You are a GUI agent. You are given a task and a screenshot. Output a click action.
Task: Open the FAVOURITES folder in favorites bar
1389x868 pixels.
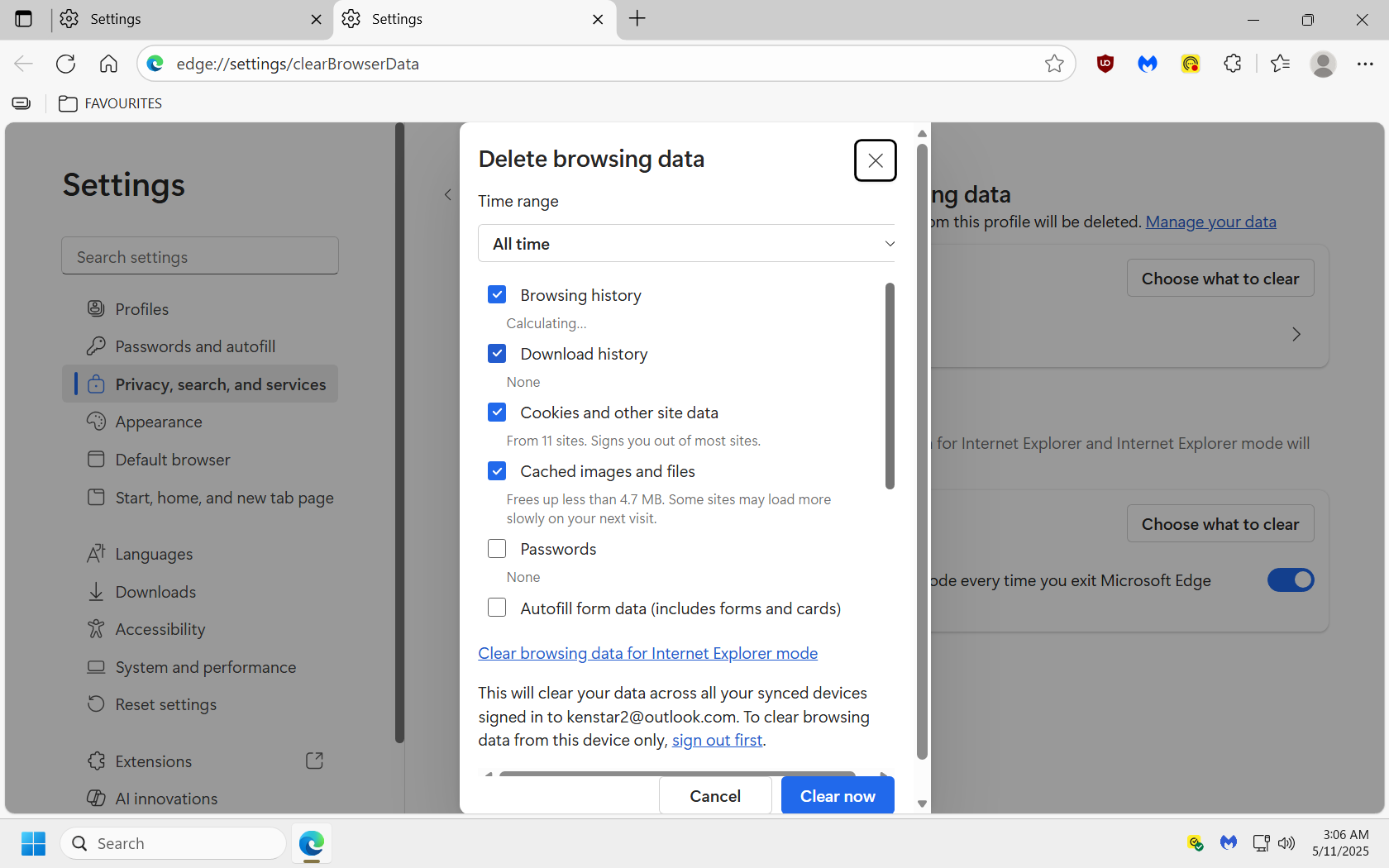click(x=111, y=103)
